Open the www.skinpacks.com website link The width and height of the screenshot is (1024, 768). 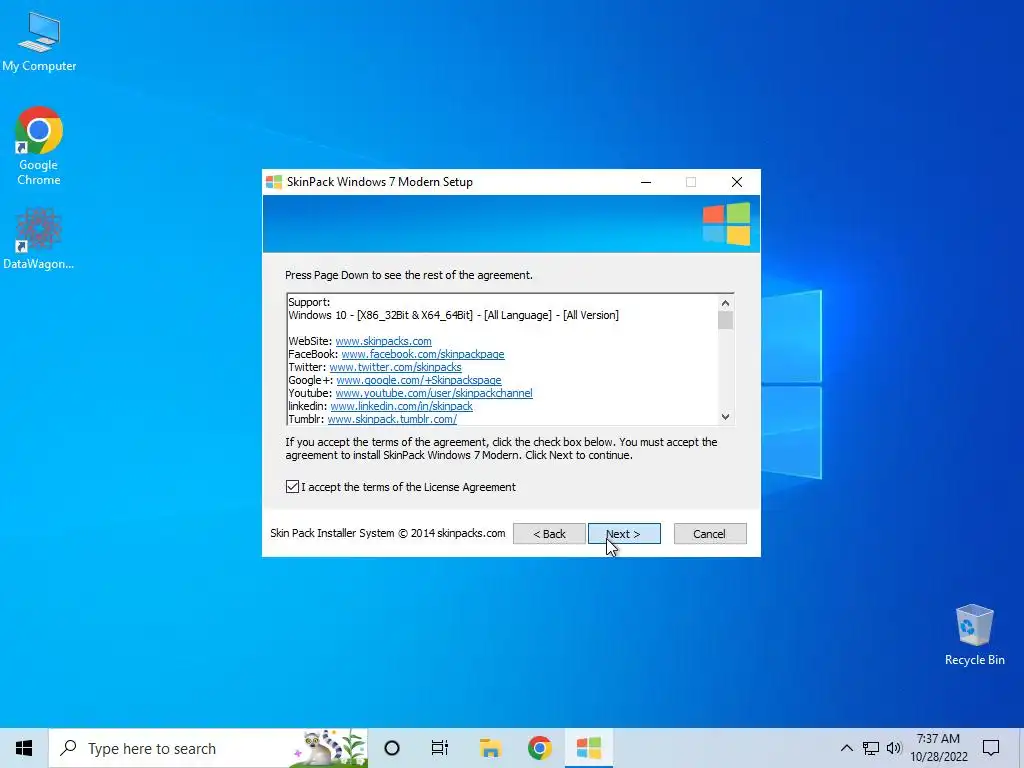click(x=383, y=341)
